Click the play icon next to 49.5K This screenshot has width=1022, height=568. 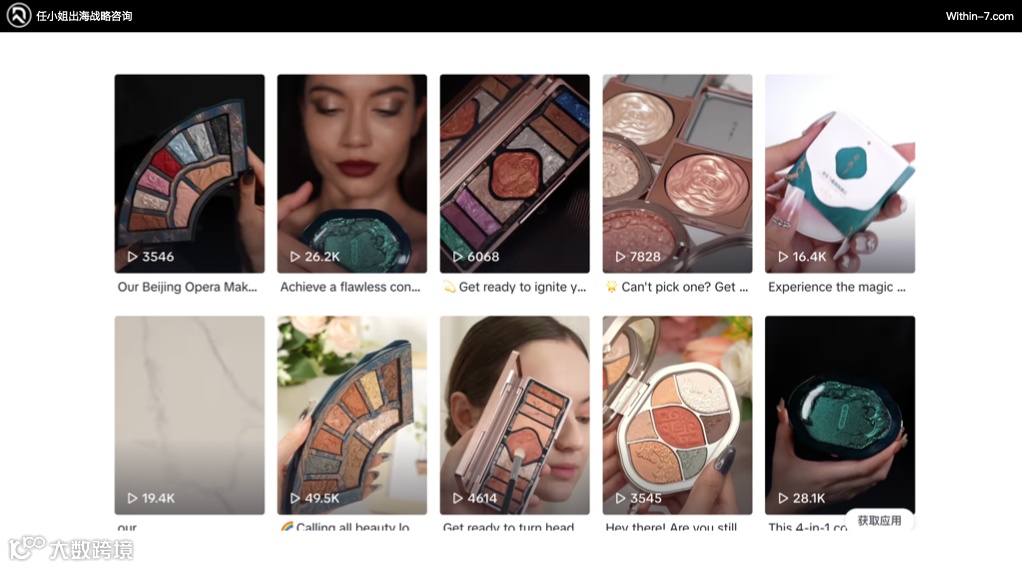(x=295, y=498)
